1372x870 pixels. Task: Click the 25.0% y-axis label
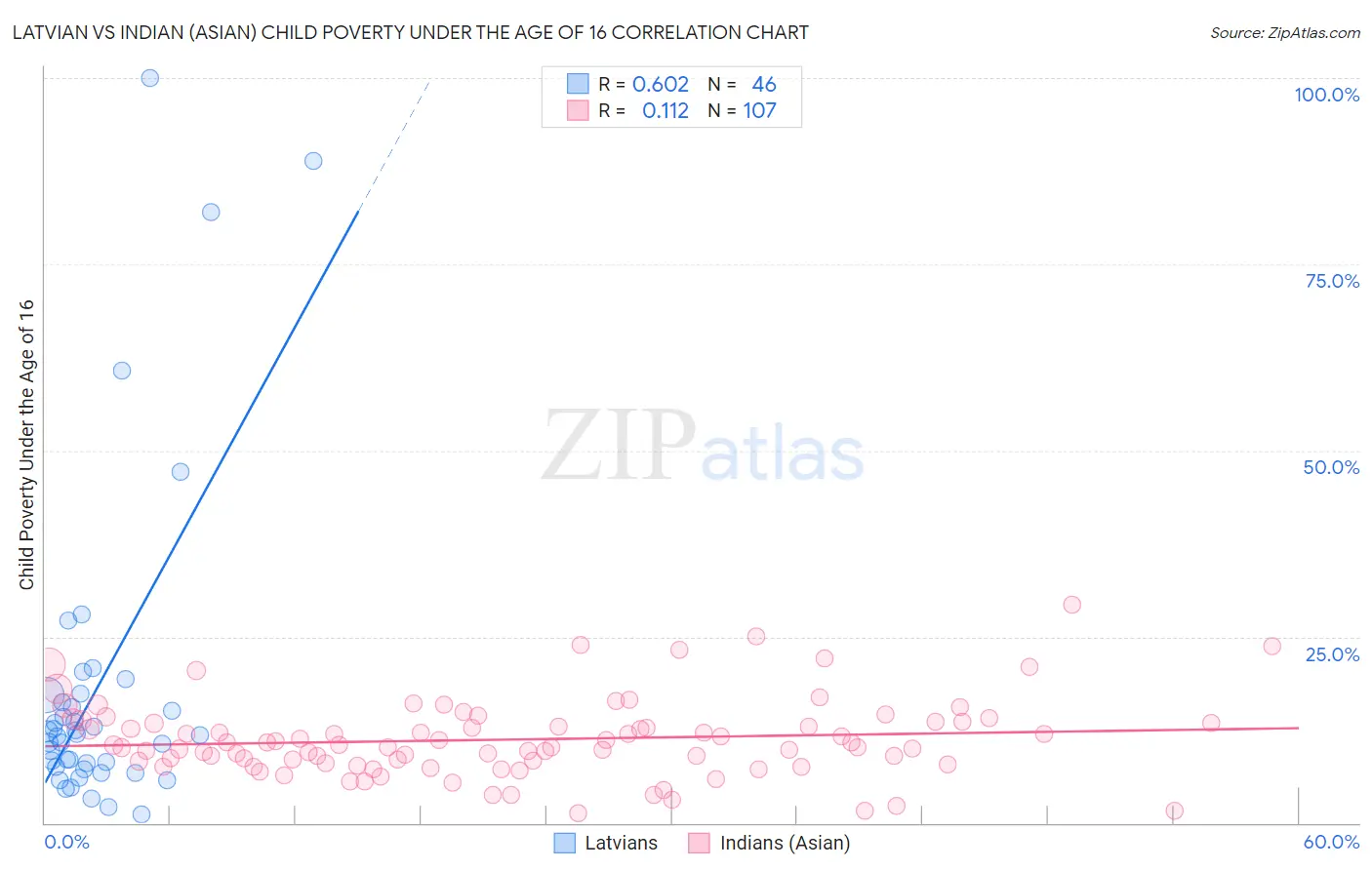[1332, 654]
